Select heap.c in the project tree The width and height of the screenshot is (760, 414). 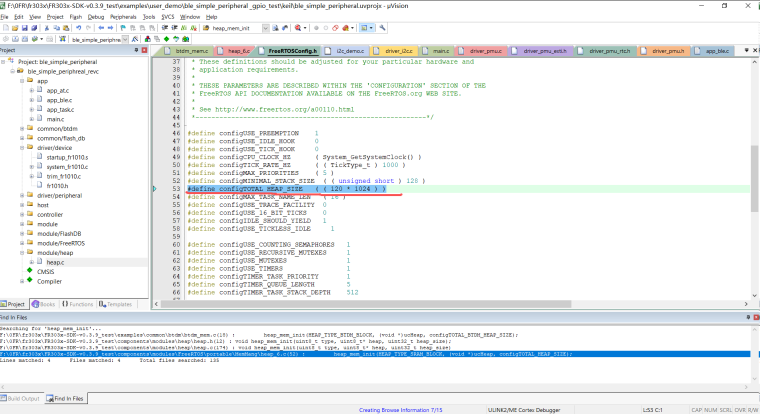coord(55,262)
